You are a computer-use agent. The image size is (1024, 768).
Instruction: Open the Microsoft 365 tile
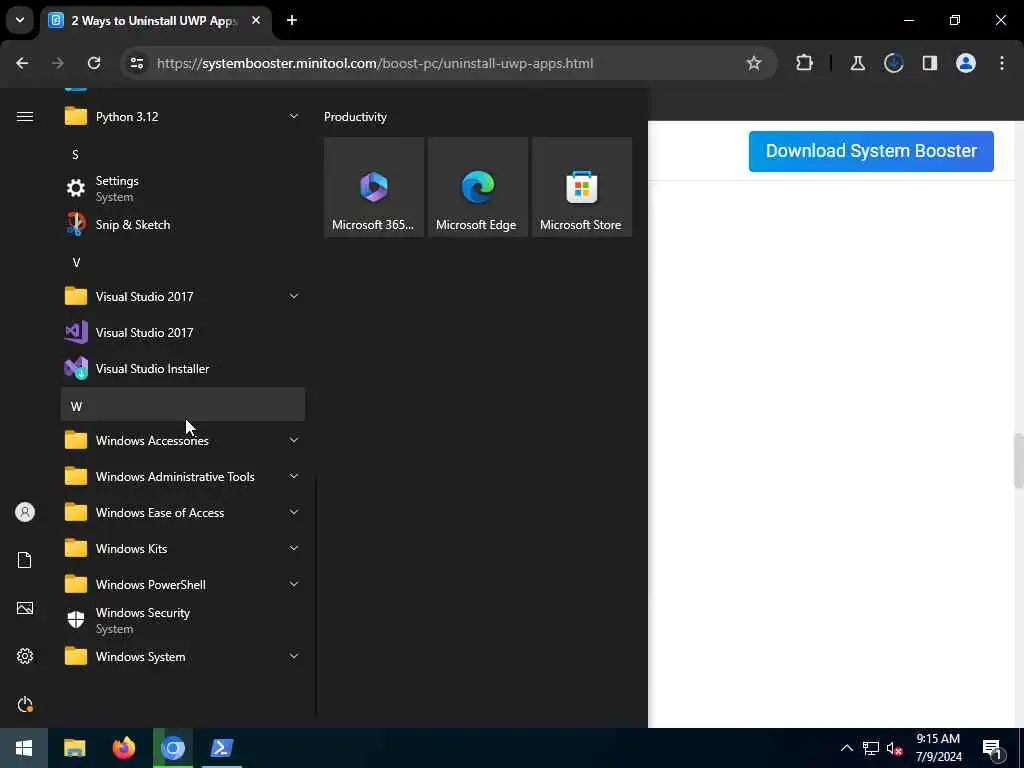click(x=374, y=187)
